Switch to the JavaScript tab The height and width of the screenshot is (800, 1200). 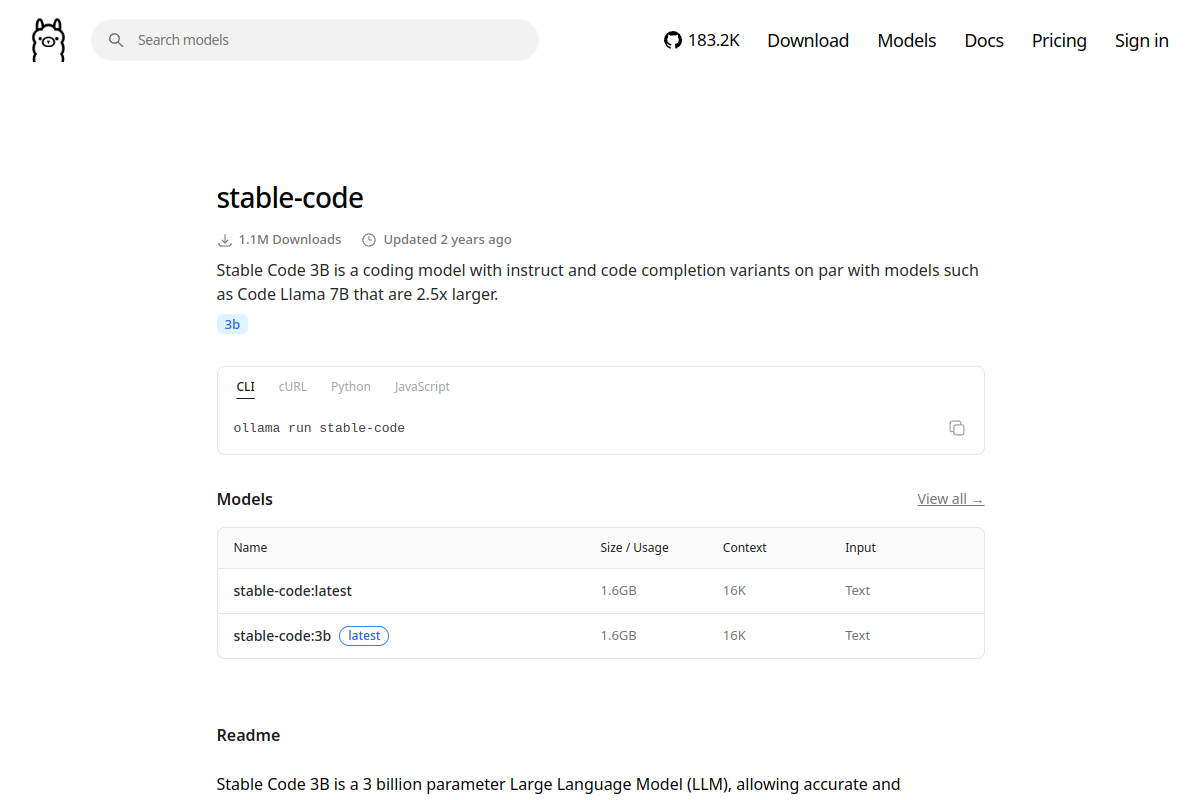tap(422, 387)
